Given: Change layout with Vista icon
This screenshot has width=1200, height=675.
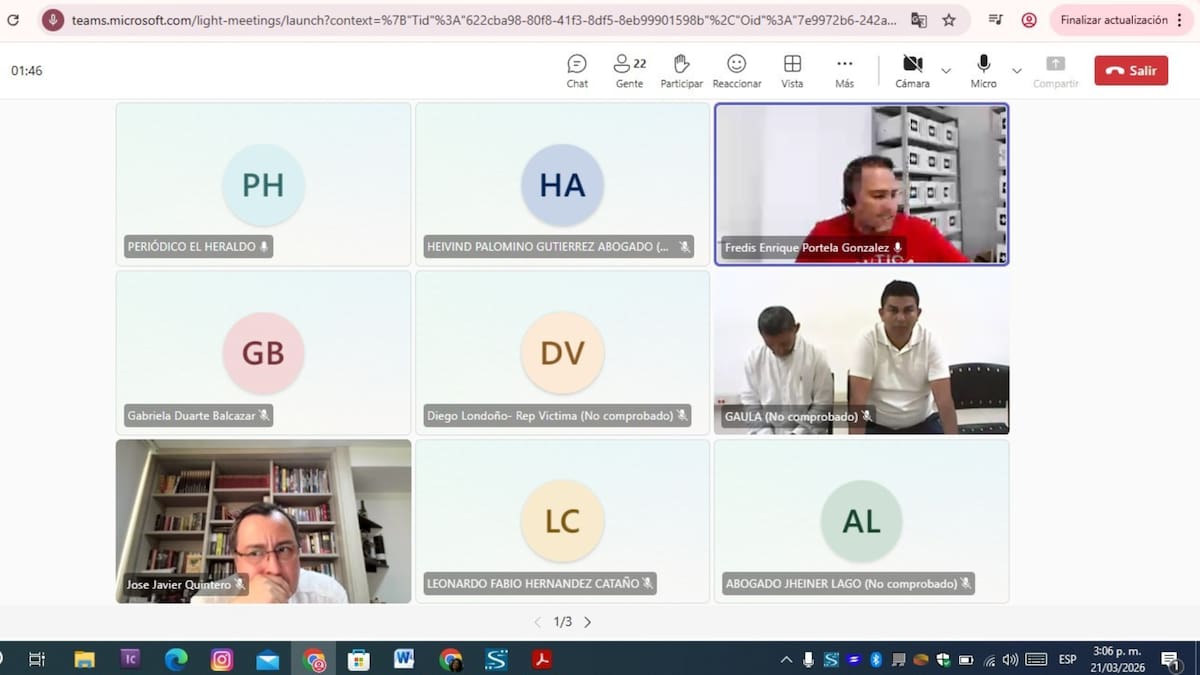Looking at the screenshot, I should 792,70.
